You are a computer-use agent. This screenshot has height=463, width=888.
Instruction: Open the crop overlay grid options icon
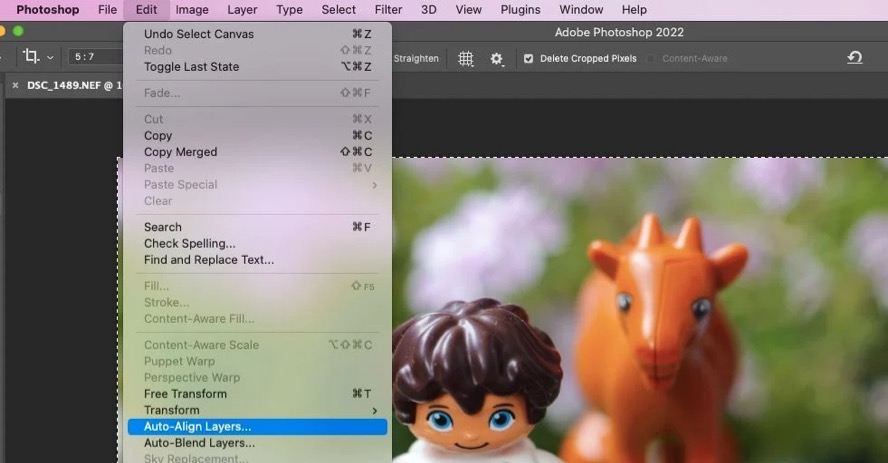tap(466, 58)
